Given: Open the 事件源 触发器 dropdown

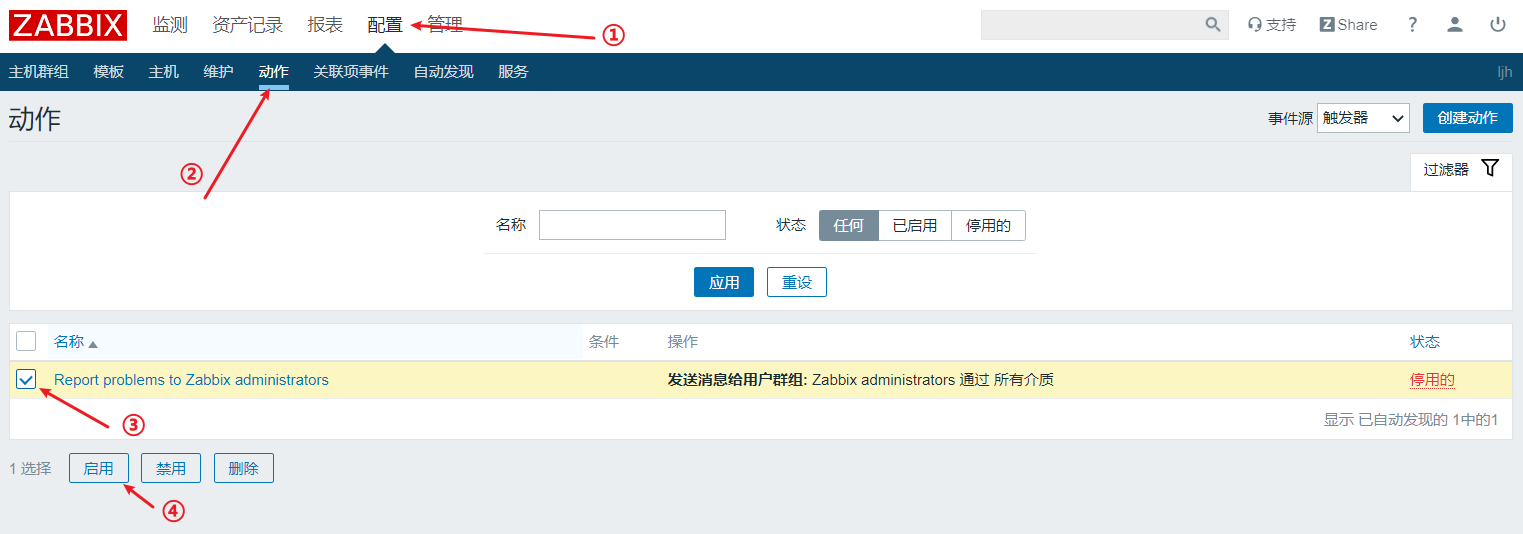Looking at the screenshot, I should pos(1363,118).
